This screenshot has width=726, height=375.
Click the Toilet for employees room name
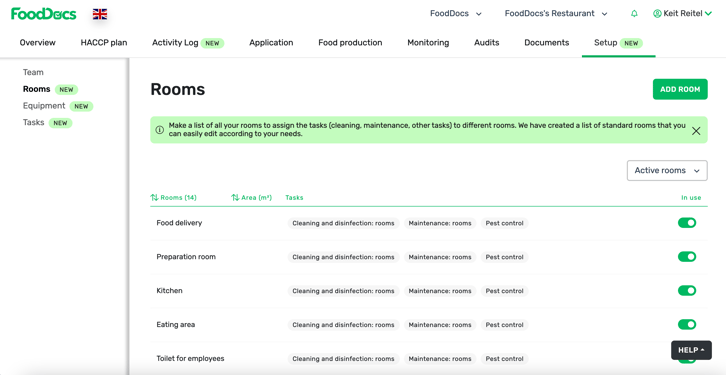tap(190, 358)
